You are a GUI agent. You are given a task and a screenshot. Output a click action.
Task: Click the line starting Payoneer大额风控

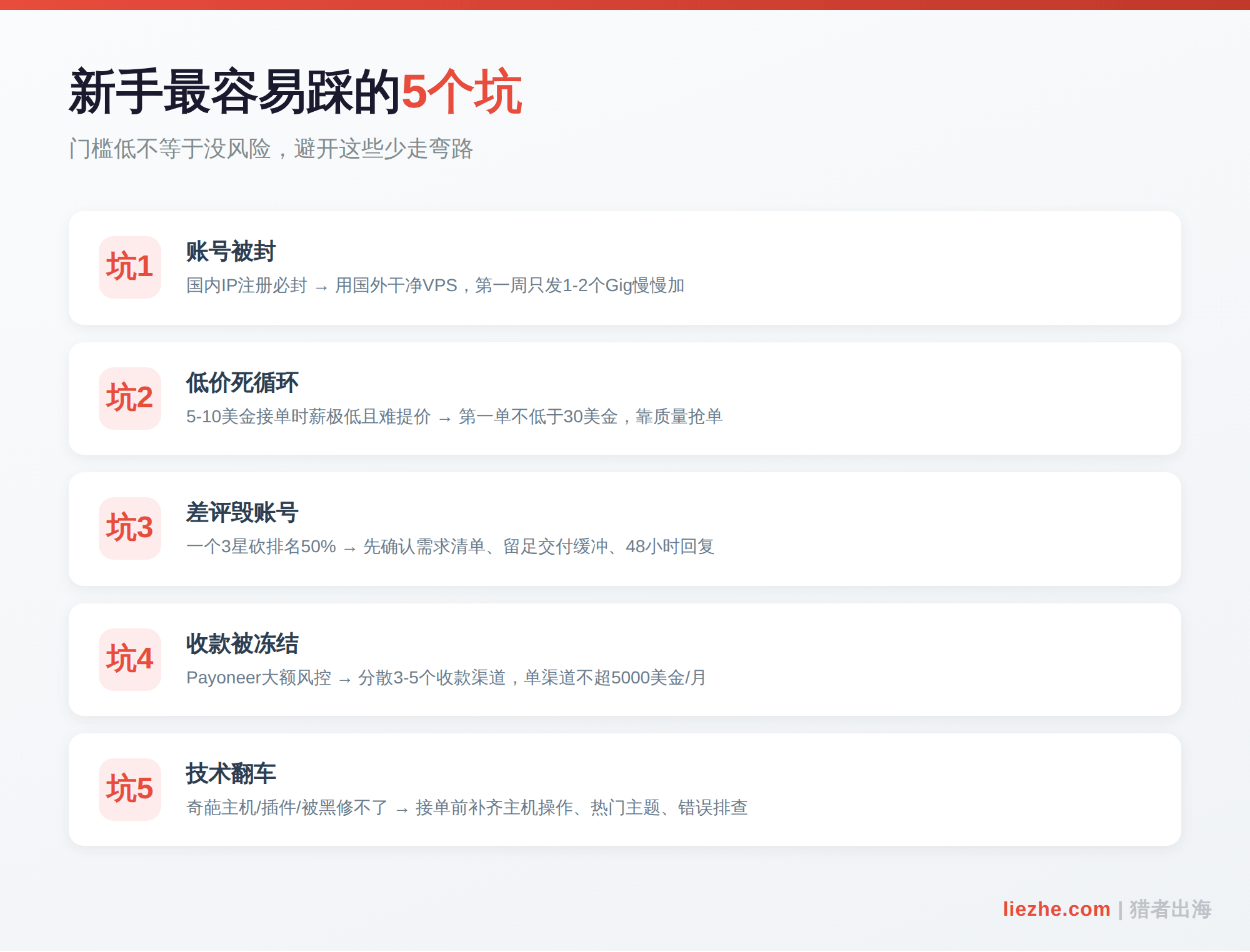point(446,678)
